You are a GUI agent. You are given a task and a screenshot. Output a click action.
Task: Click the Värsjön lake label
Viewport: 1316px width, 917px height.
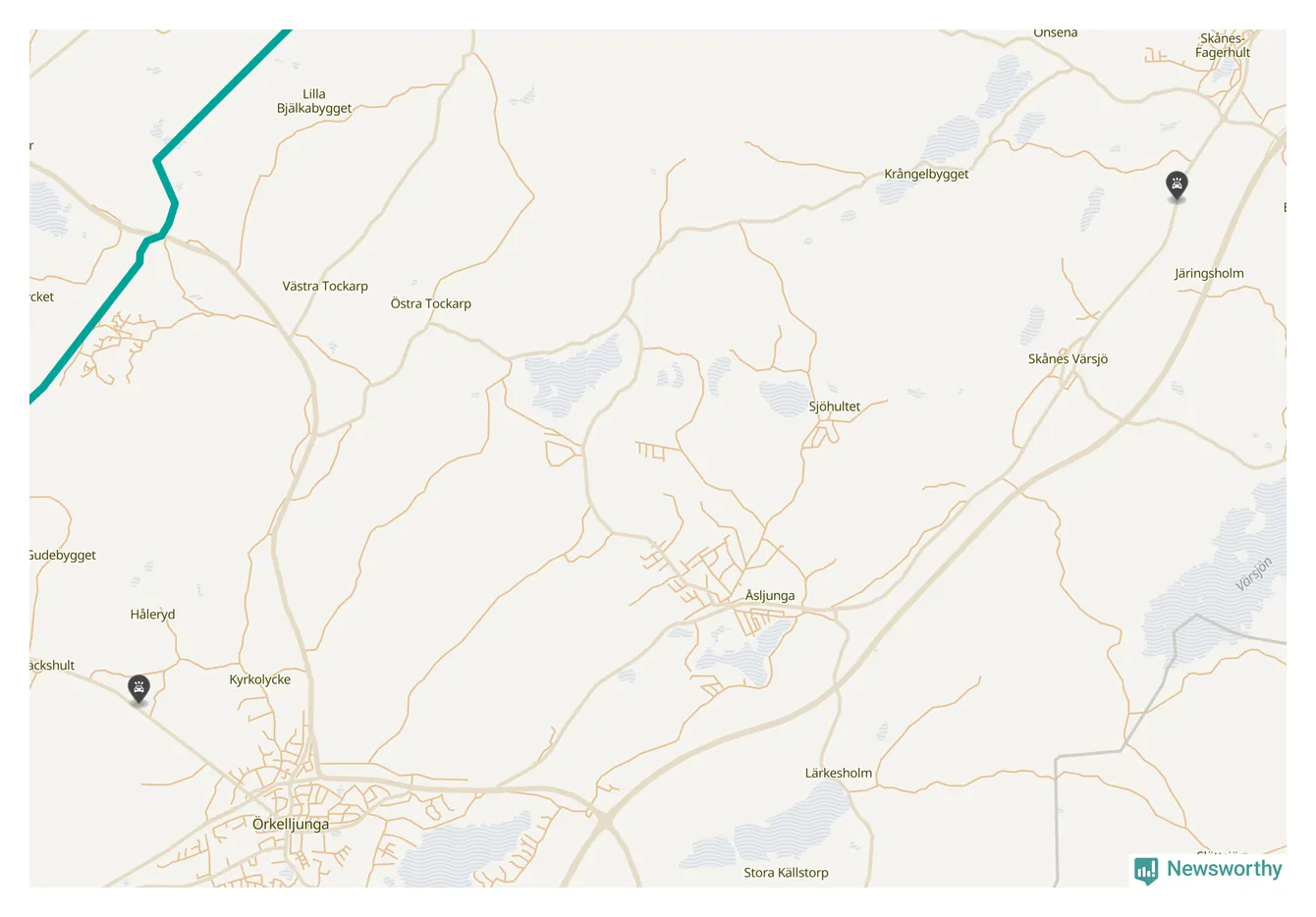click(1254, 573)
